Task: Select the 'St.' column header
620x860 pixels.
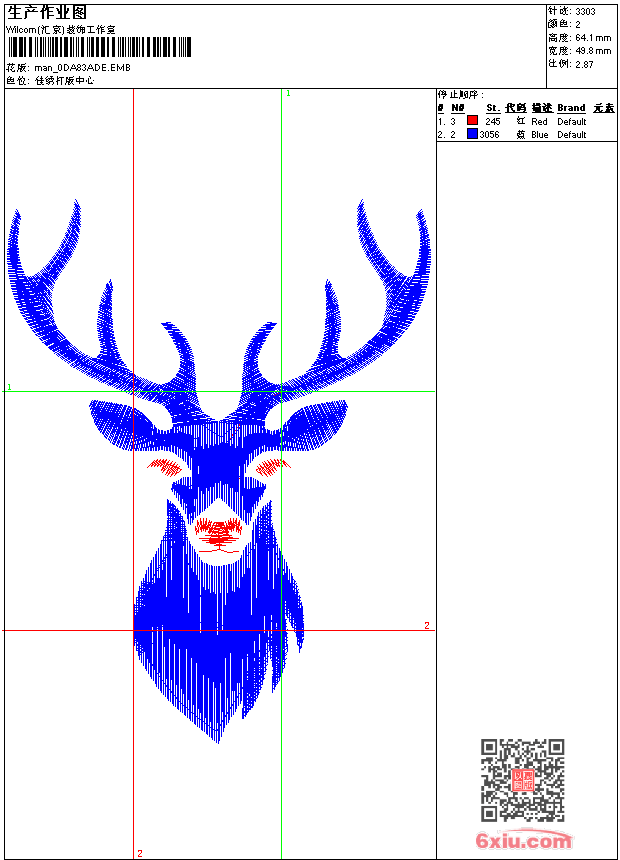Action: 492,108
